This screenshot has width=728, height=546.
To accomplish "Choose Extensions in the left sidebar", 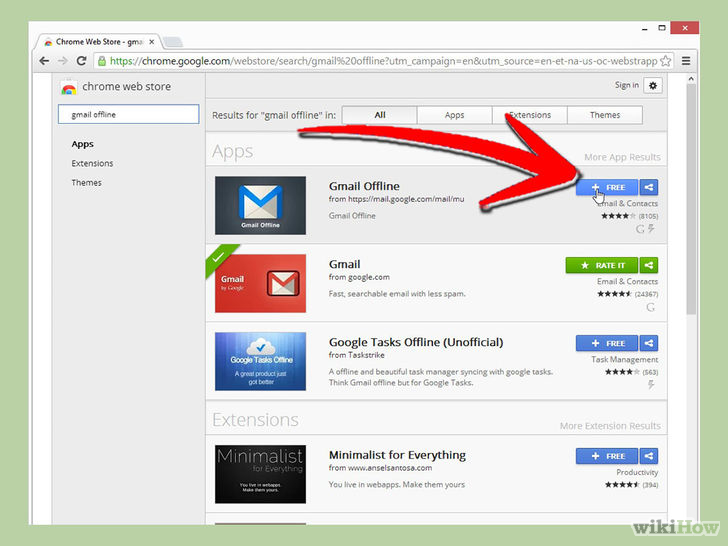I will [x=92, y=163].
